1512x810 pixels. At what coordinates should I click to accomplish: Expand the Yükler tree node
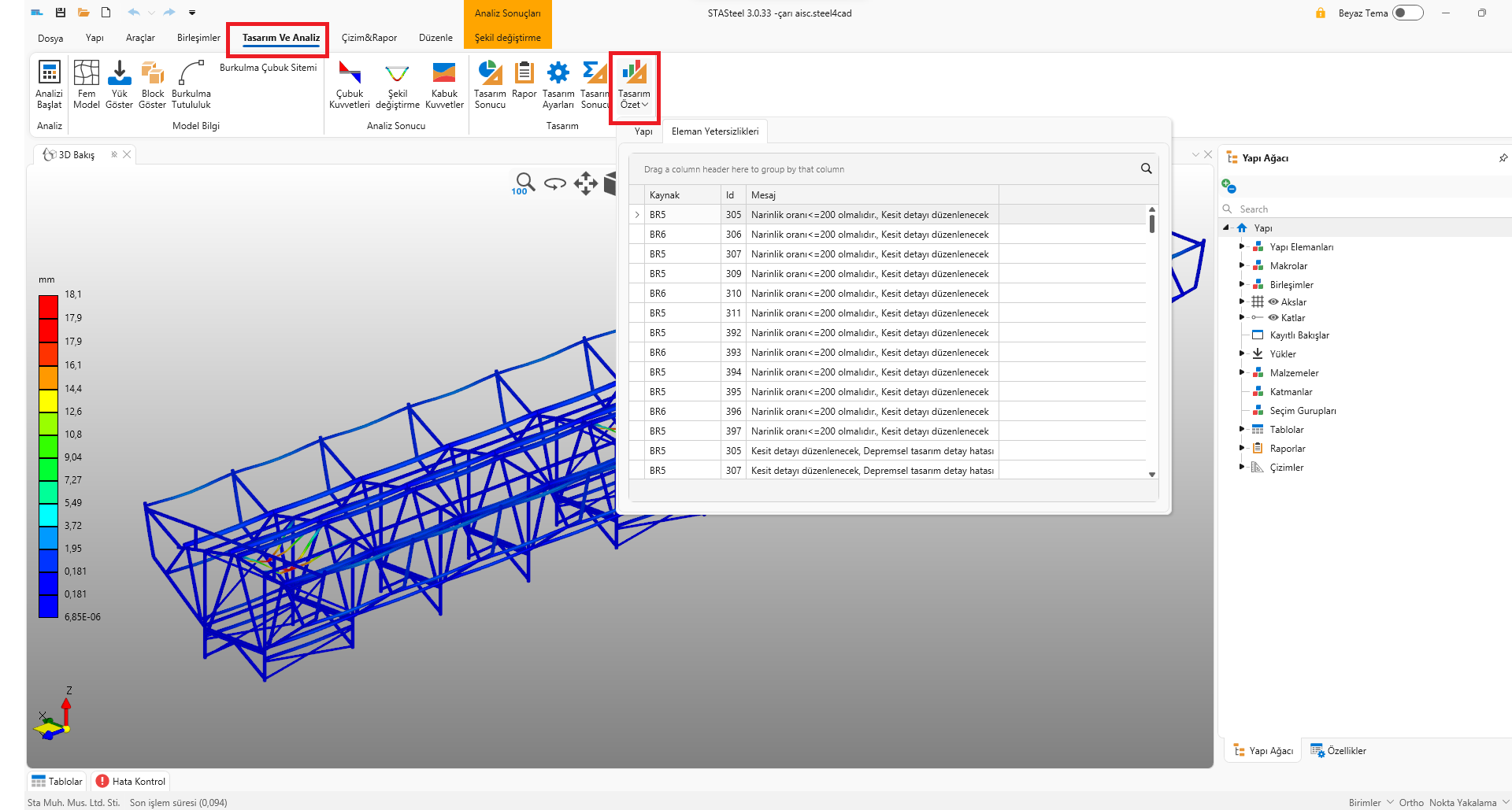[x=1242, y=353]
